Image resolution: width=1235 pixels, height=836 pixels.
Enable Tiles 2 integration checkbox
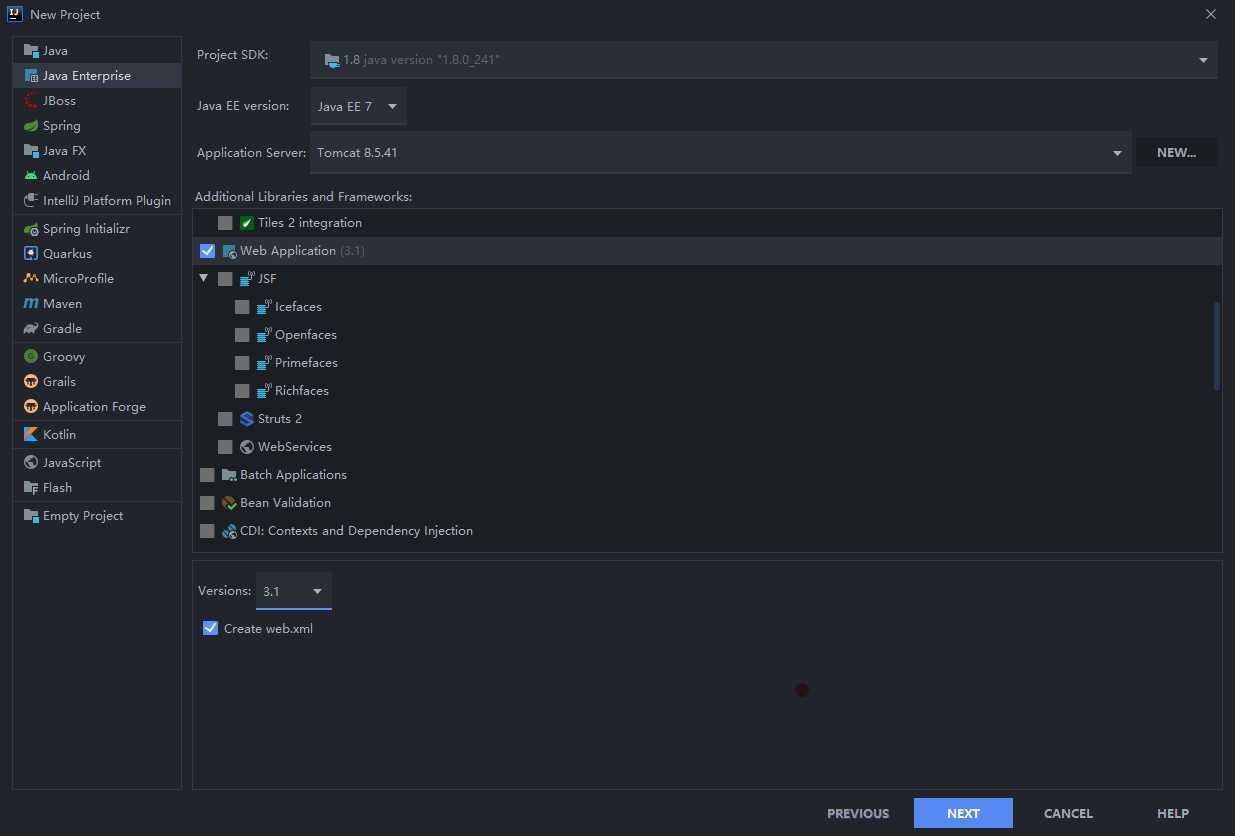(x=225, y=223)
